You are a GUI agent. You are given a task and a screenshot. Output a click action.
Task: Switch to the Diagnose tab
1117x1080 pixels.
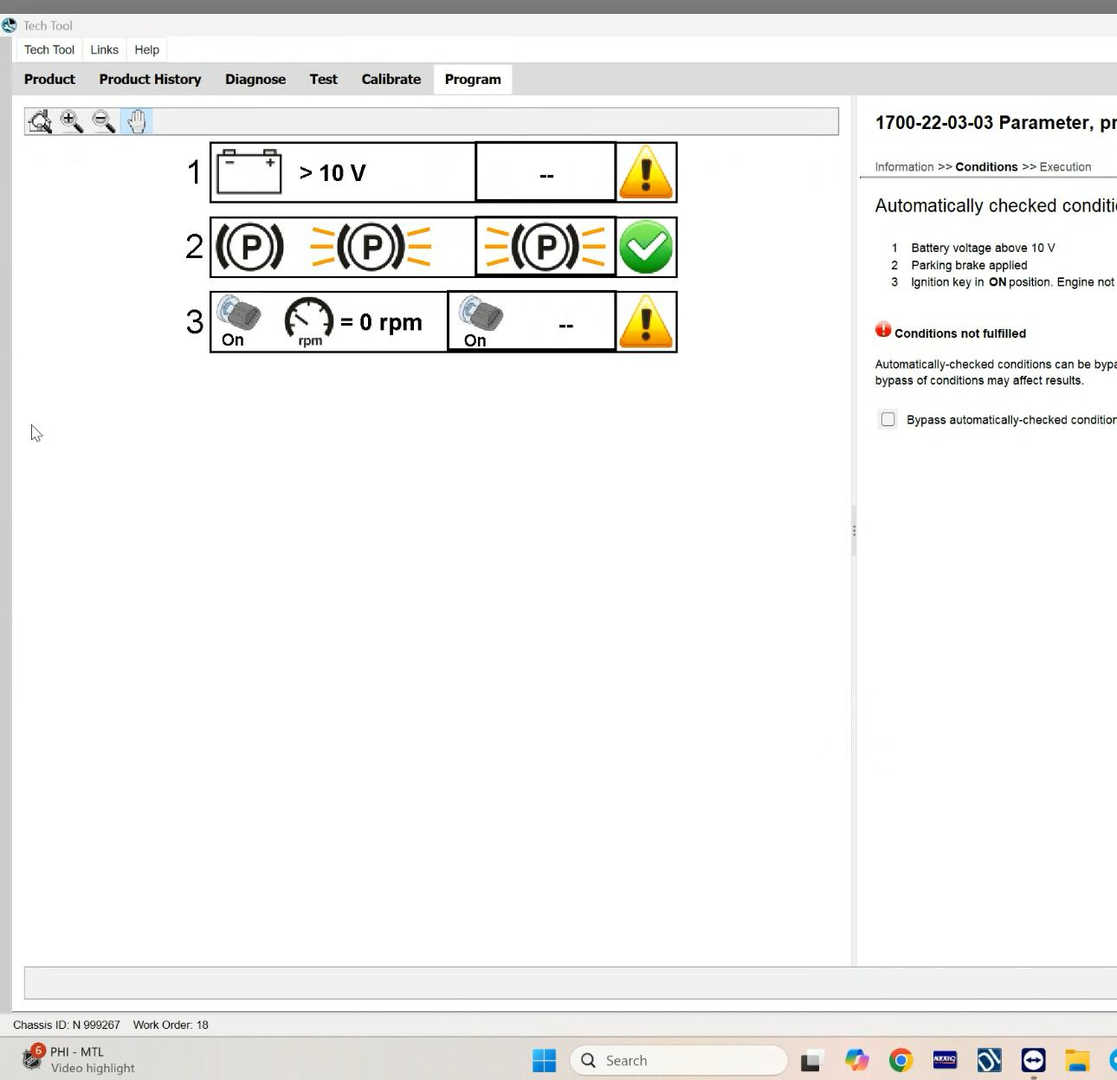click(255, 79)
